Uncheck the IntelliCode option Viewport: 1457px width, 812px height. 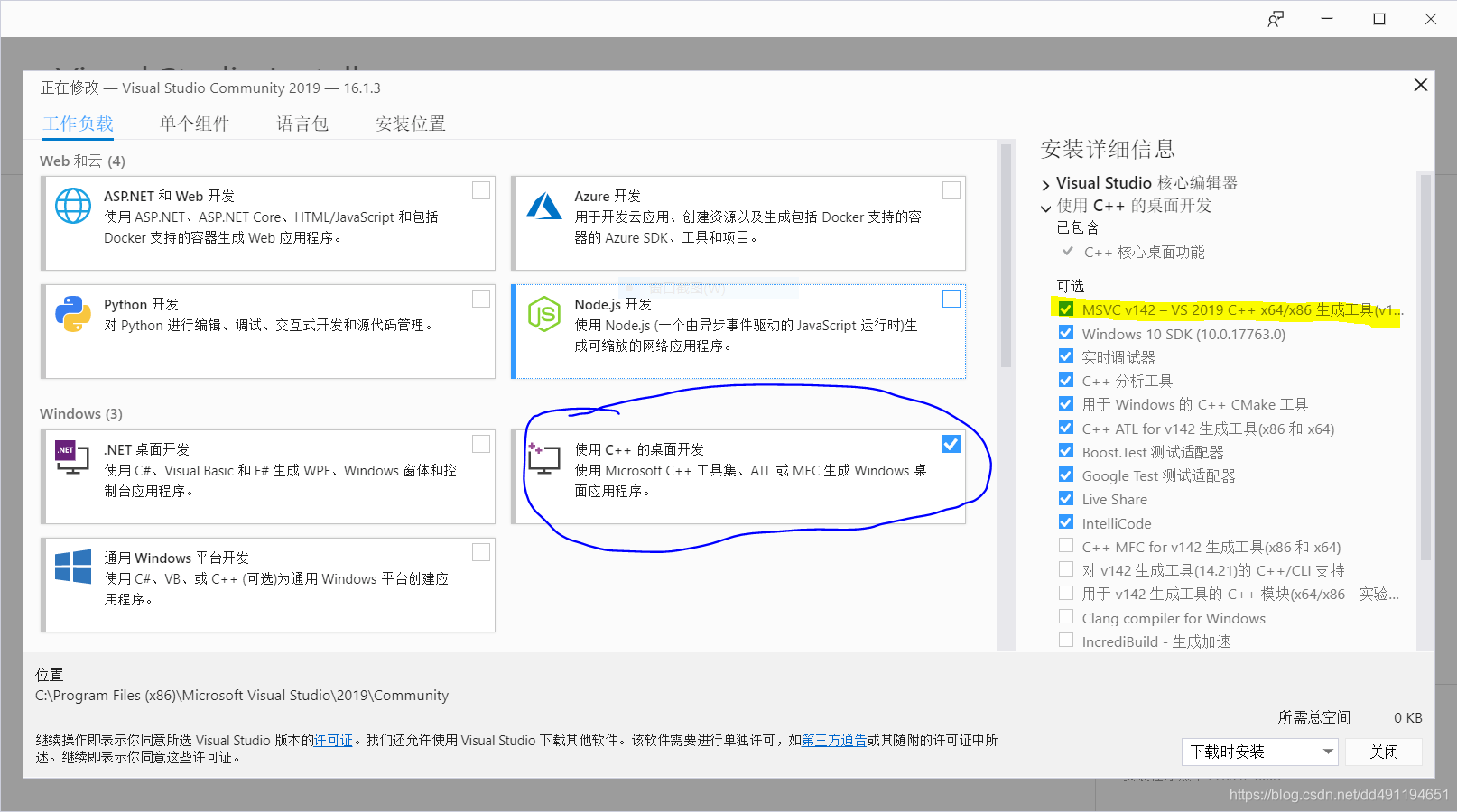pyautogui.click(x=1066, y=522)
